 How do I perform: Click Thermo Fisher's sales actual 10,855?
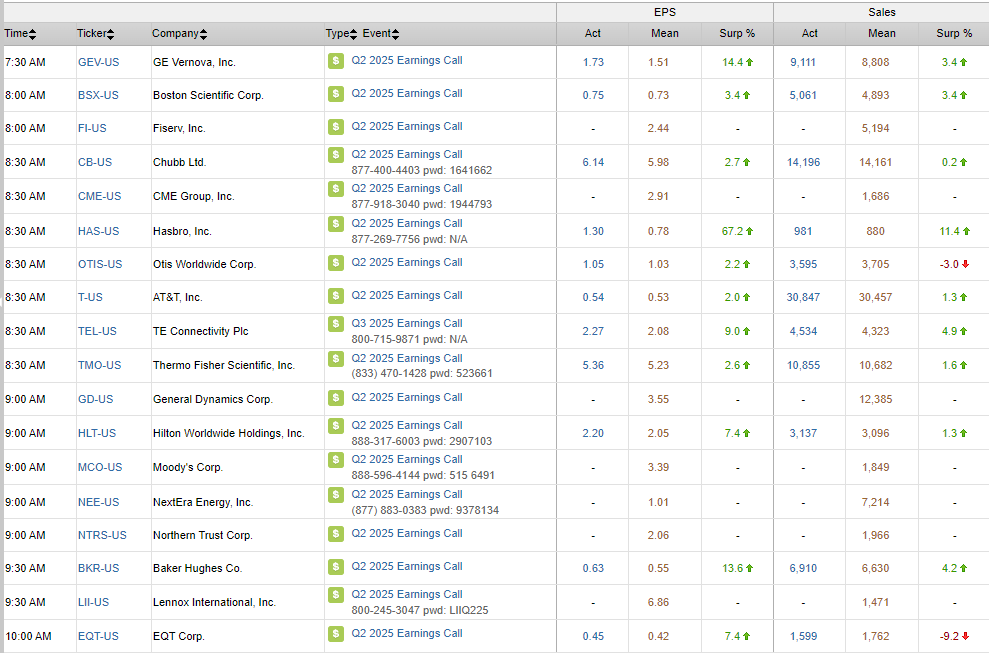point(803,365)
